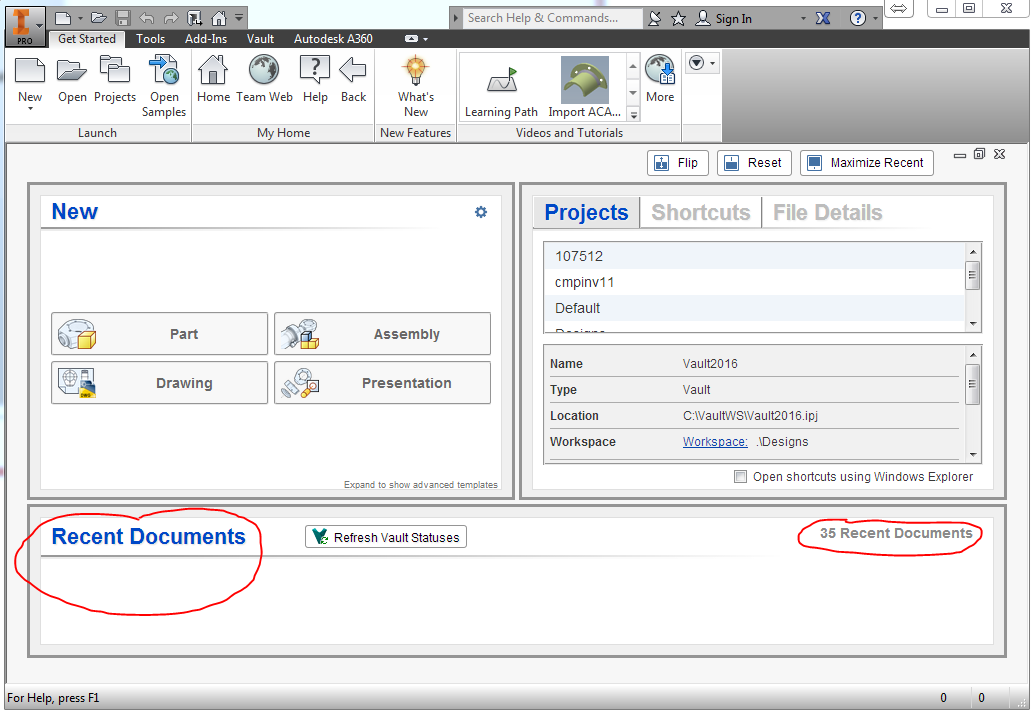
Task: Switch to the Autodesk A360 ribbon tab
Action: point(333,39)
